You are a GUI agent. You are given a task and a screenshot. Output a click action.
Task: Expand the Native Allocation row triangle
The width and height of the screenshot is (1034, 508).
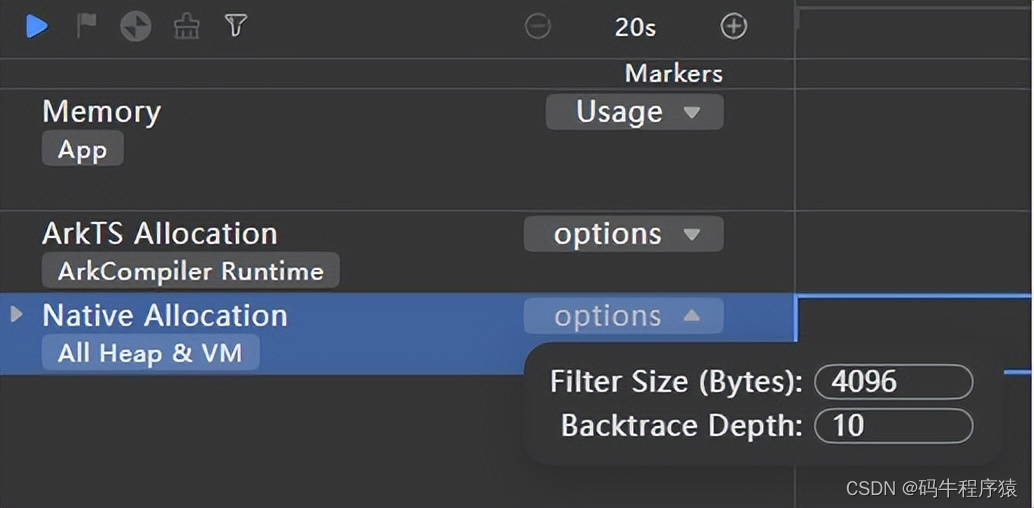point(16,315)
